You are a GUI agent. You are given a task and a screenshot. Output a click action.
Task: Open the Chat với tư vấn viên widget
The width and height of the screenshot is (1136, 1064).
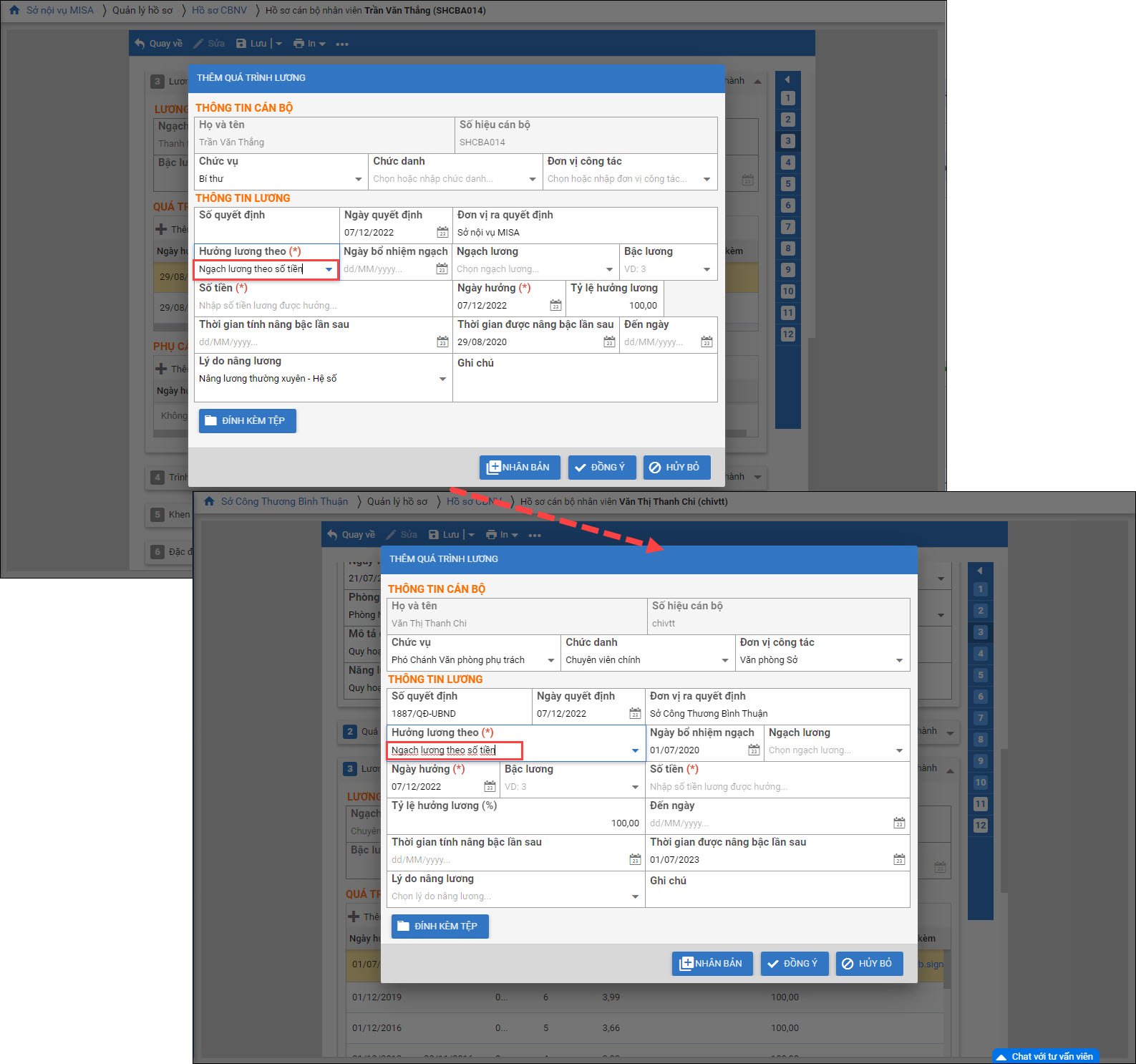point(1045,1056)
